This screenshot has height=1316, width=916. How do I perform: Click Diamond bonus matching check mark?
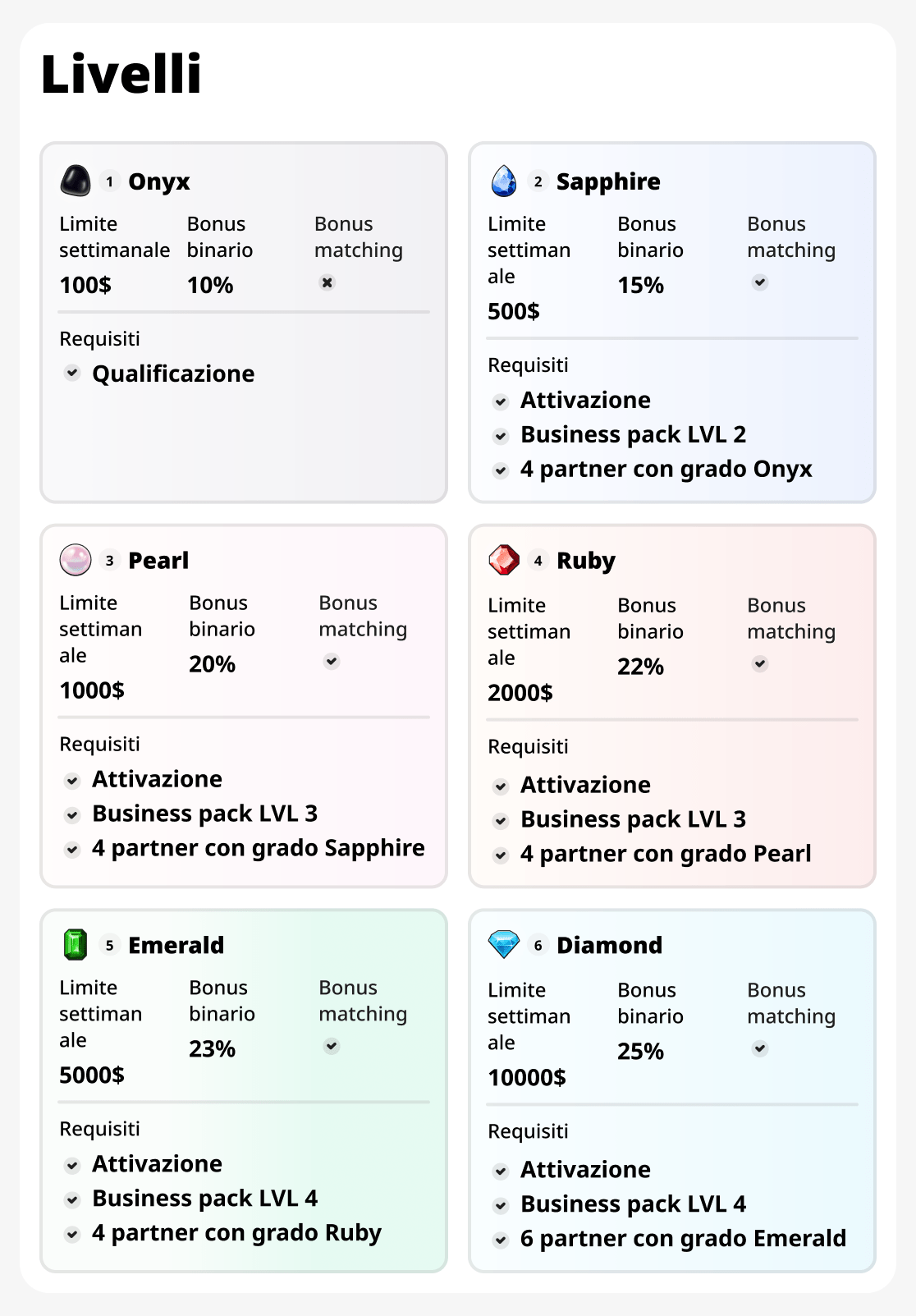760,1048
